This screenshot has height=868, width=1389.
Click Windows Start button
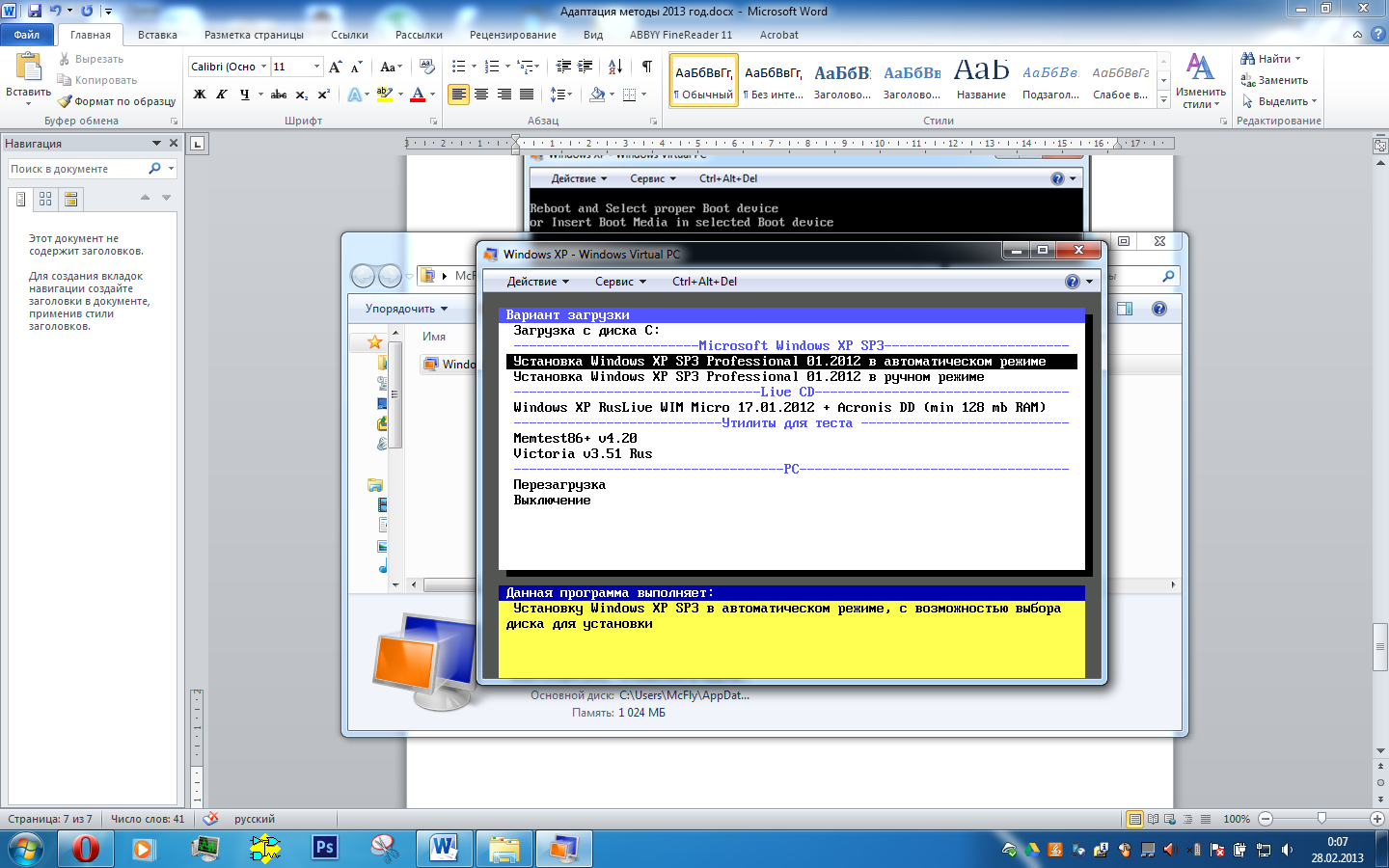click(x=26, y=849)
